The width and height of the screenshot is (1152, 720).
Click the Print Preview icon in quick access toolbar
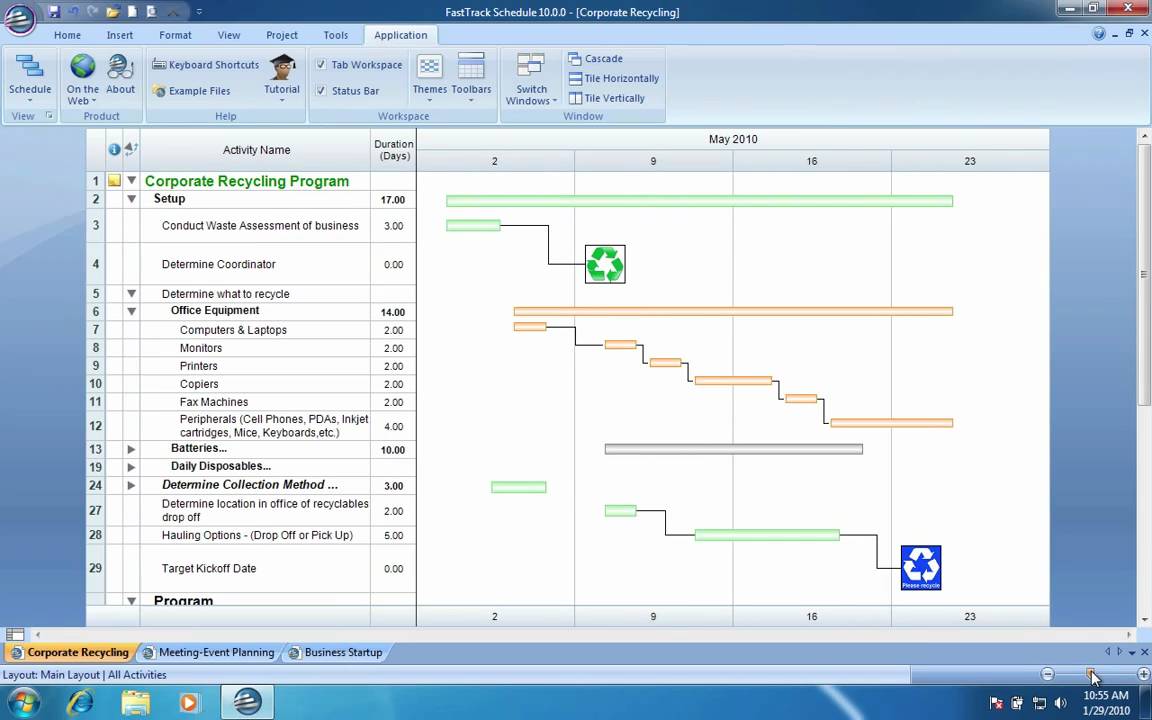[152, 12]
